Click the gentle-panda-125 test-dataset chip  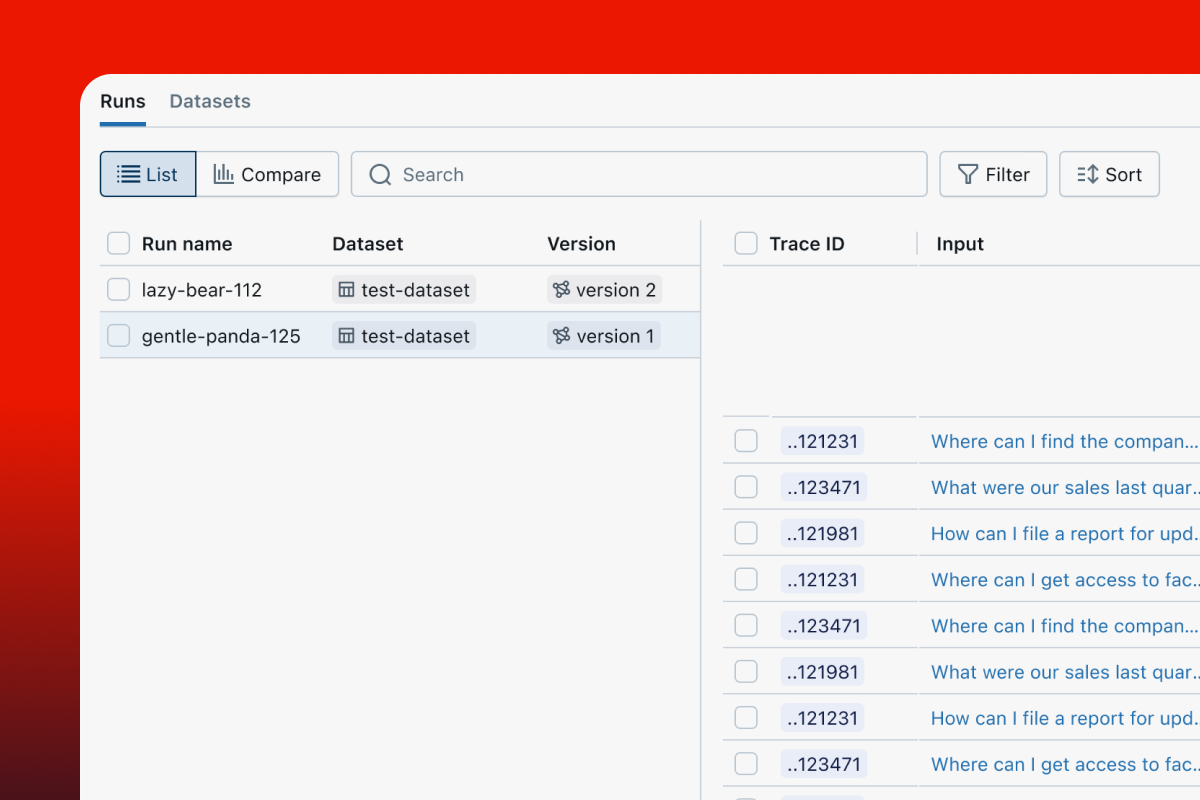[404, 336]
